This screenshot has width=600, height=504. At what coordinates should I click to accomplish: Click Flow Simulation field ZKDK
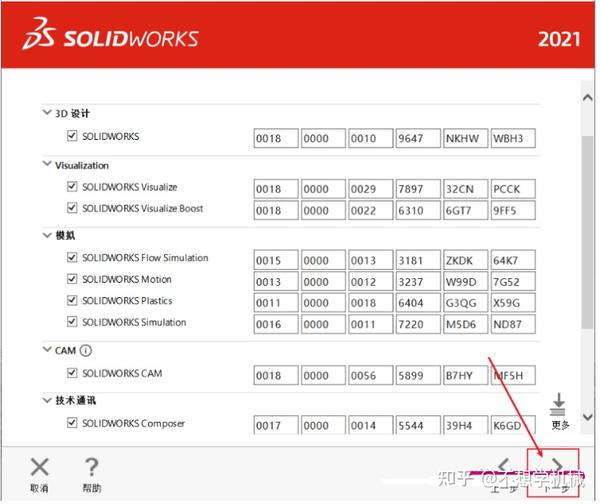click(465, 260)
